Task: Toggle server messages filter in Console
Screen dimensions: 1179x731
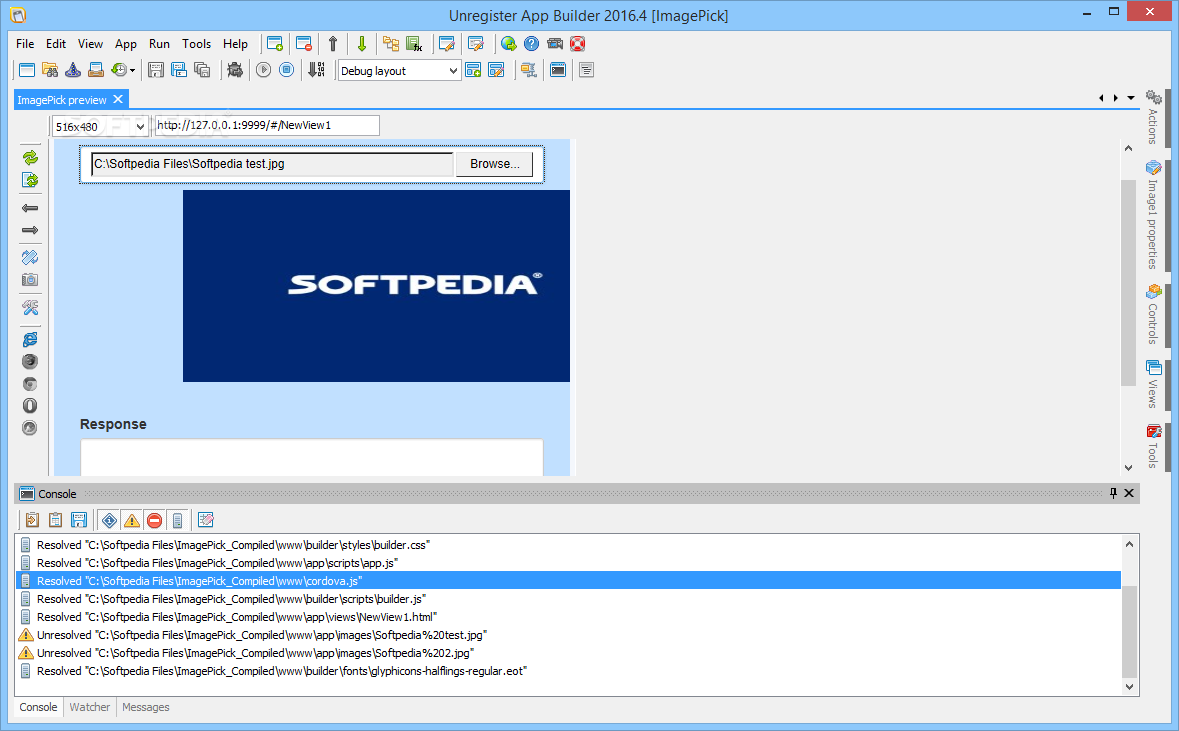Action: [177, 520]
